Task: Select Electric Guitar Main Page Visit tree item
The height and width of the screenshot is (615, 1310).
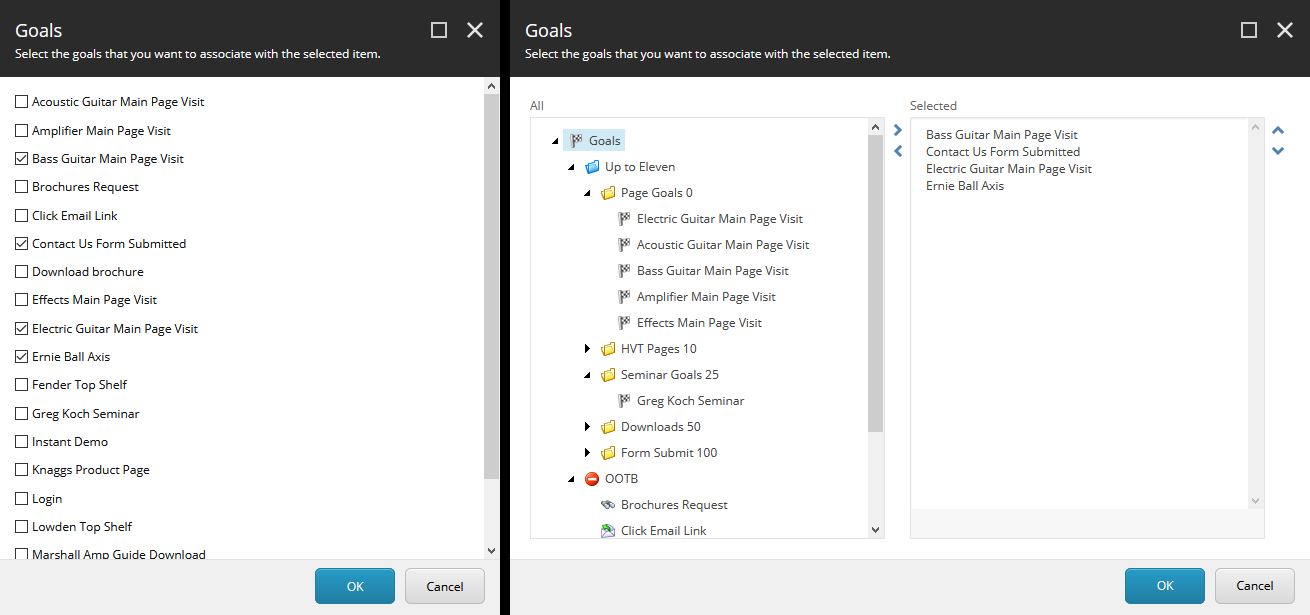Action: (x=720, y=219)
